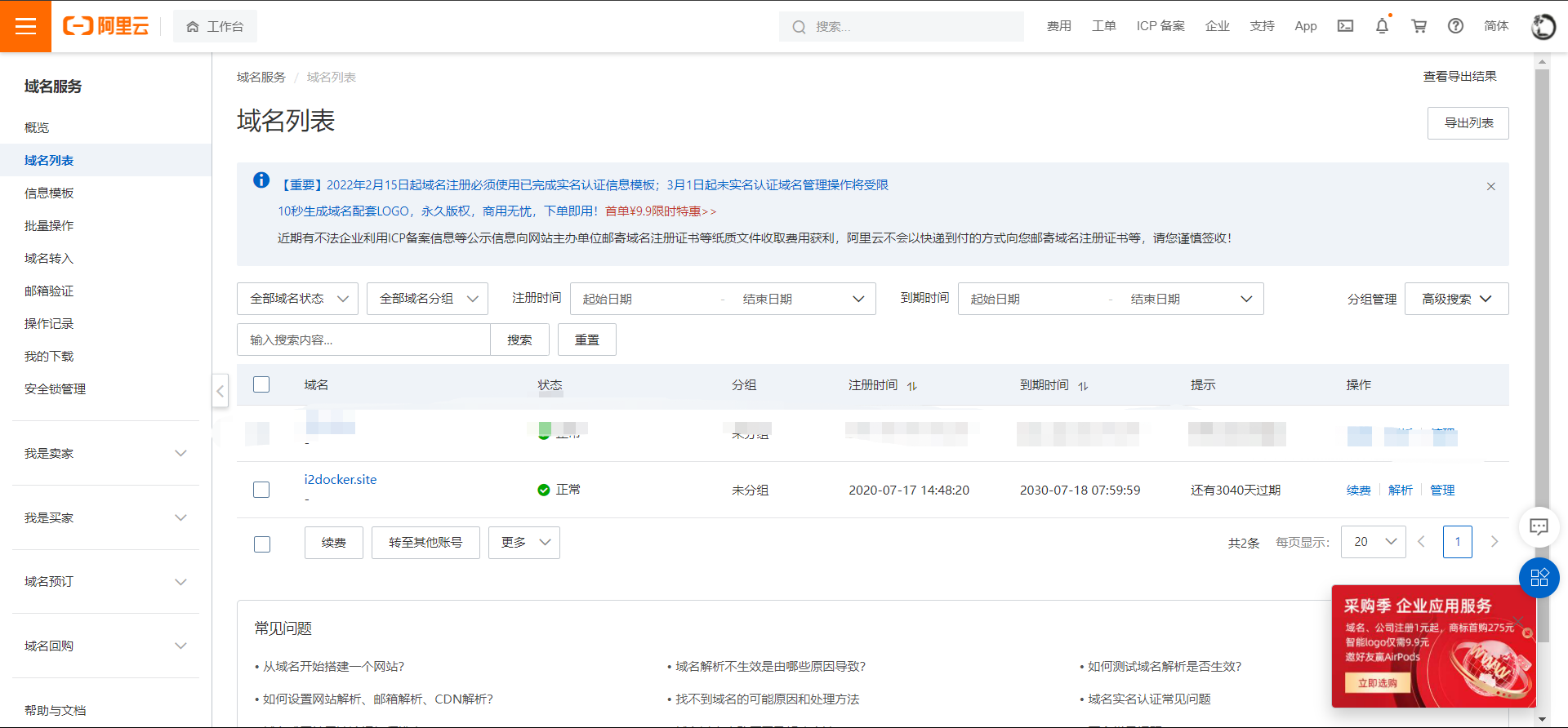Image resolution: width=1568 pixels, height=728 pixels.
Task: Select all domains header checkbox
Action: (x=261, y=384)
